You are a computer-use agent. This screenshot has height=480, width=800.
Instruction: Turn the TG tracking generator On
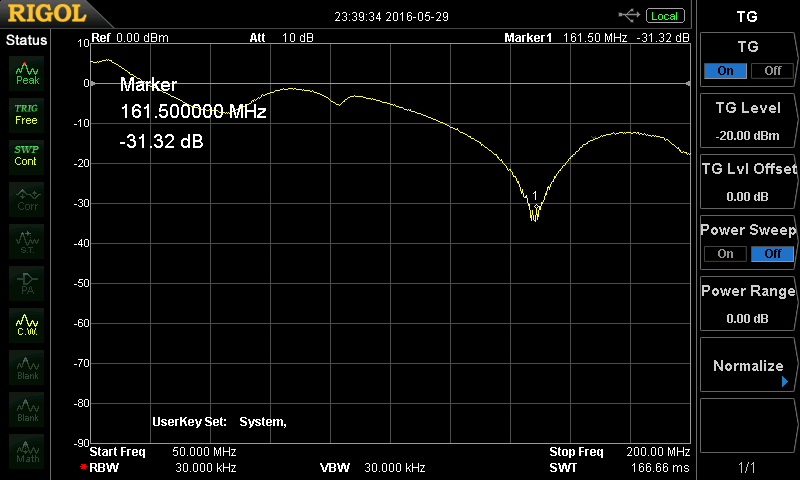(725, 71)
